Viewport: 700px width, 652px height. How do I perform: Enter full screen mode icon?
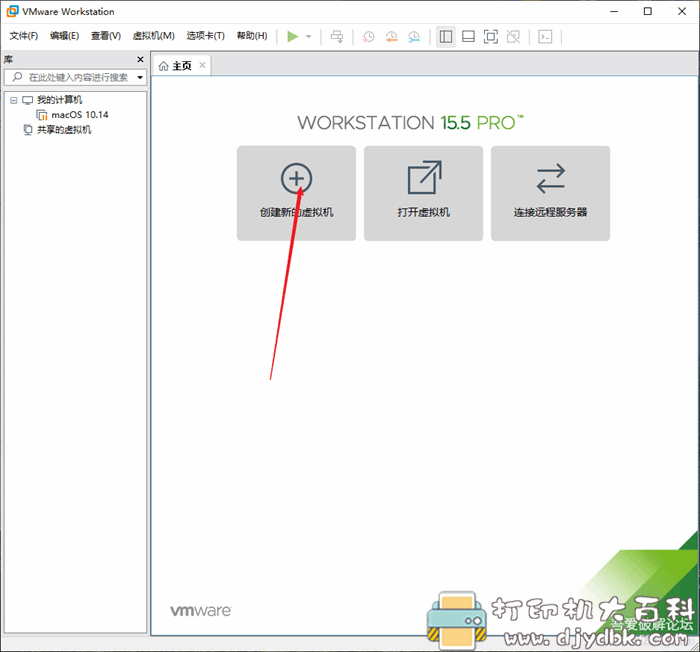491,37
